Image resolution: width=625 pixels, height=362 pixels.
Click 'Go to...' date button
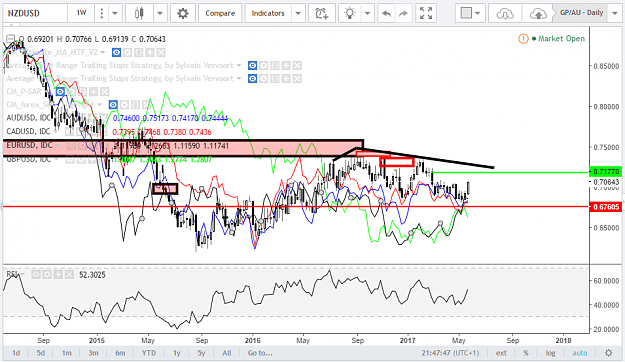coord(260,353)
